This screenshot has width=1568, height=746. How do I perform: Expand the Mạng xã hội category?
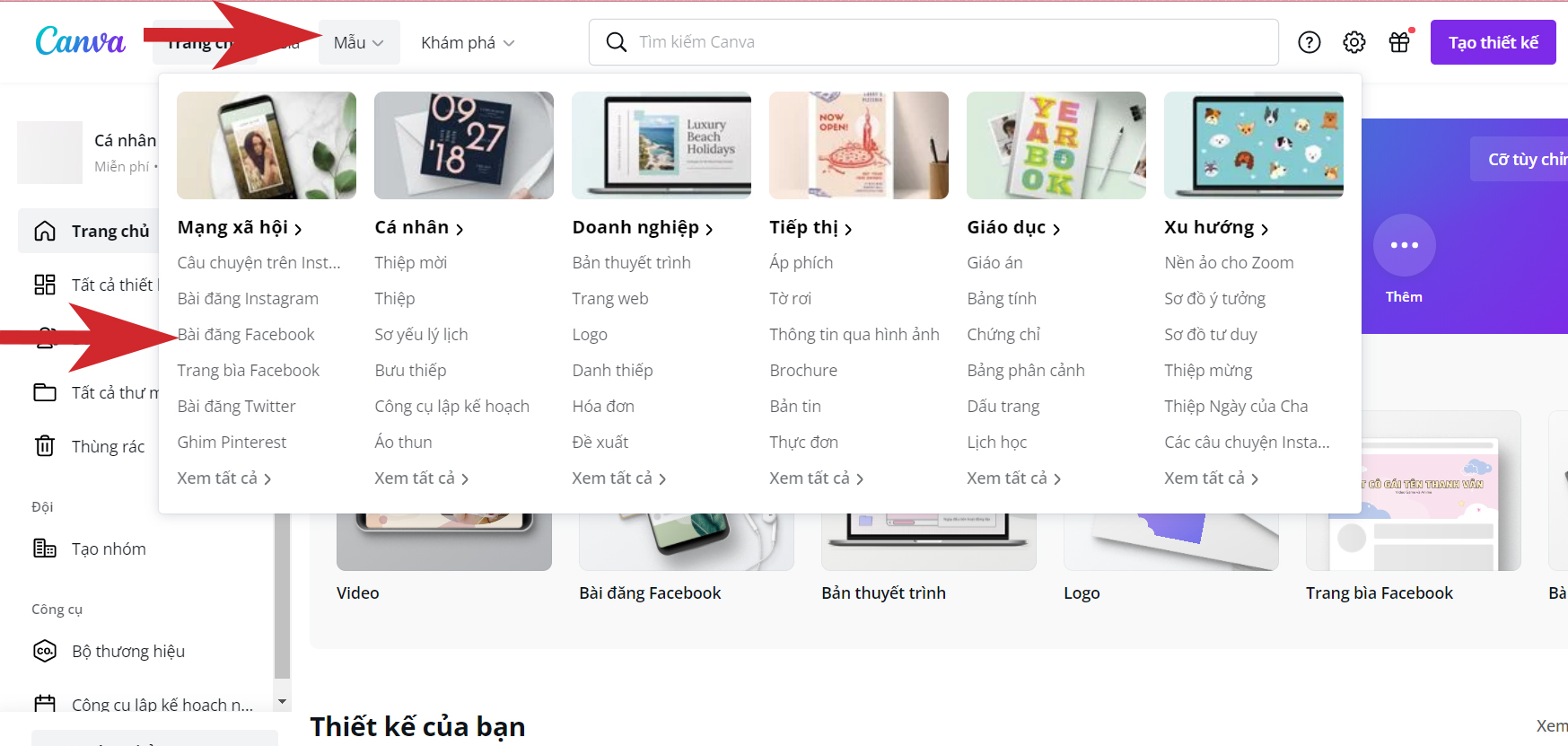240,227
